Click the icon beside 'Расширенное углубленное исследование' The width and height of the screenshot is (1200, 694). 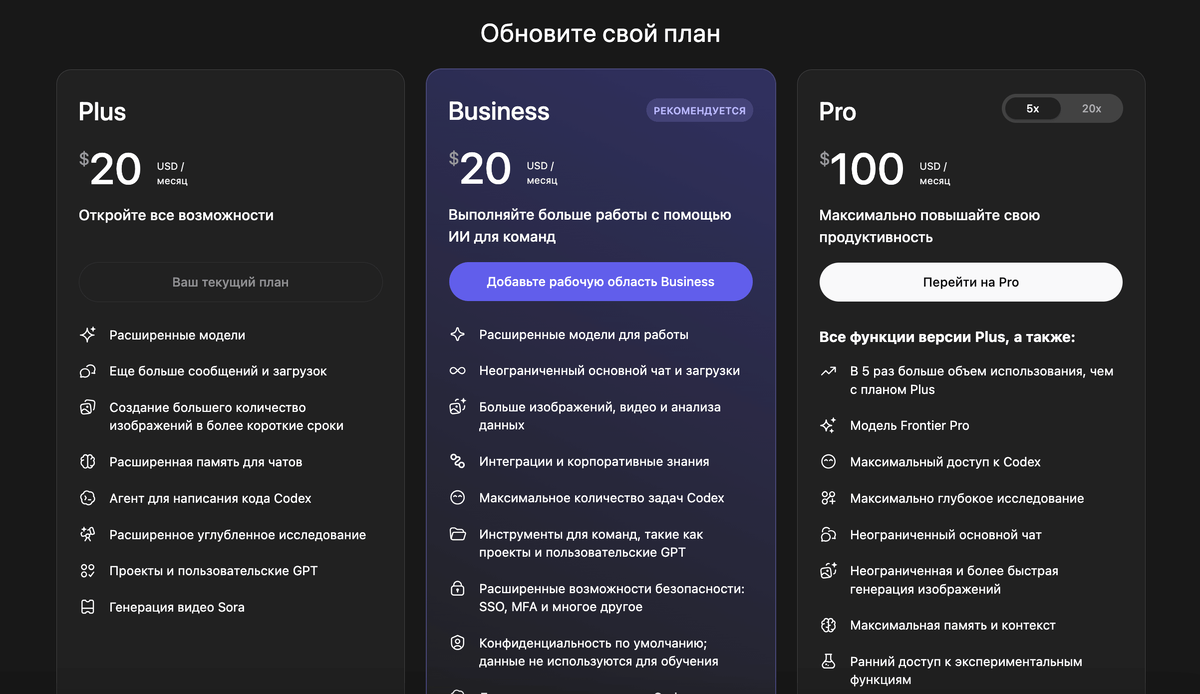(x=88, y=535)
